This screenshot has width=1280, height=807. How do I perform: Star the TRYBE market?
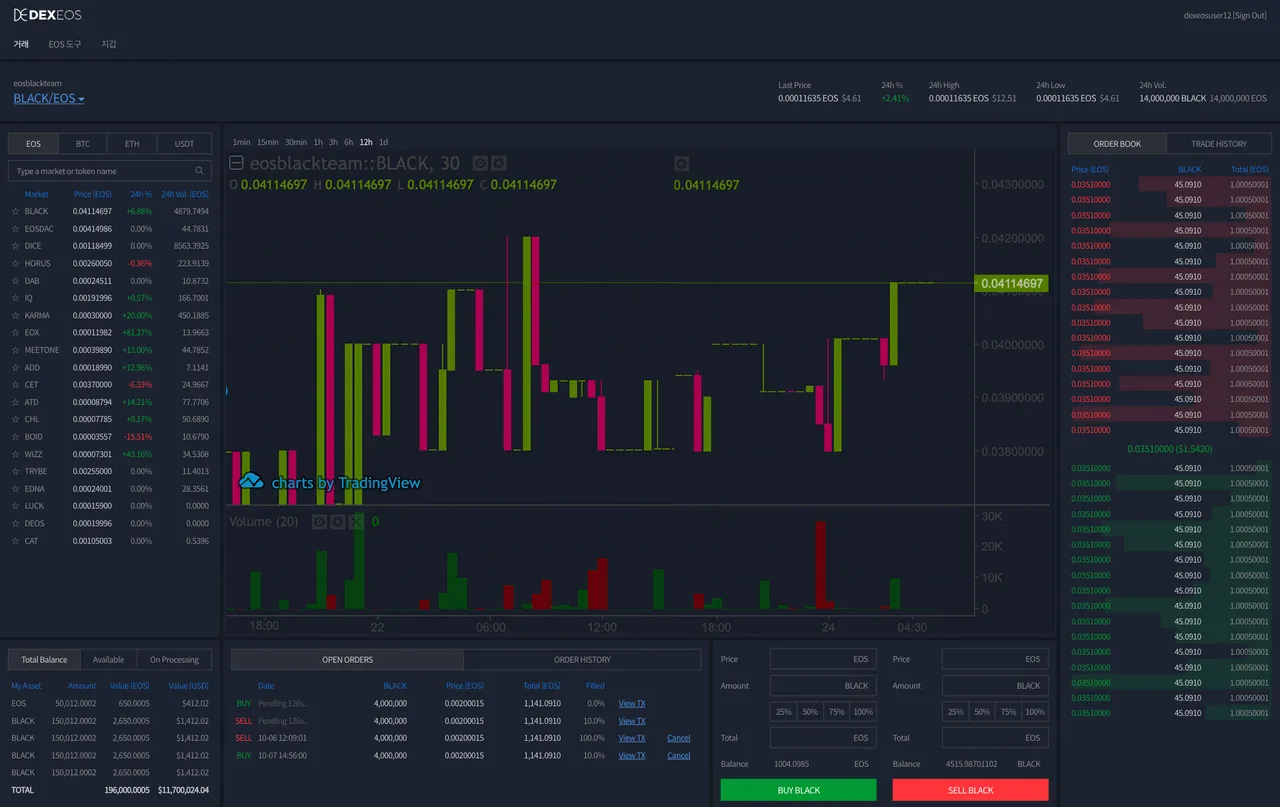coord(15,472)
